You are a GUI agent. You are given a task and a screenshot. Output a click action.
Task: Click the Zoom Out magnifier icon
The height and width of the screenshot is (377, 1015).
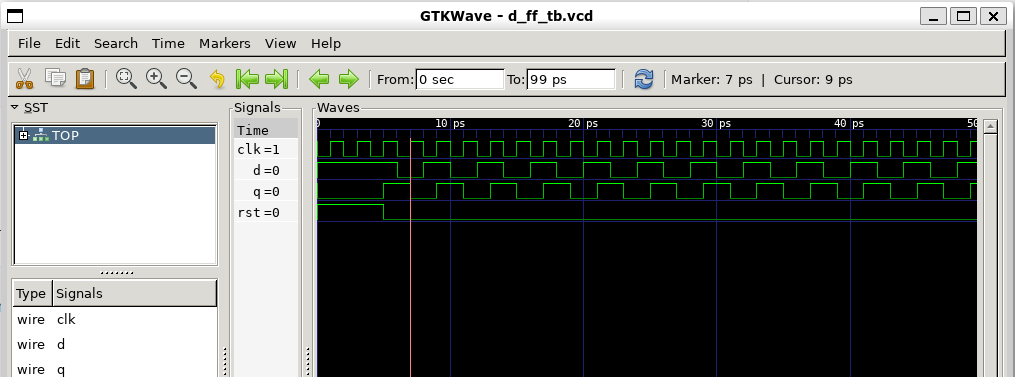coord(186,79)
